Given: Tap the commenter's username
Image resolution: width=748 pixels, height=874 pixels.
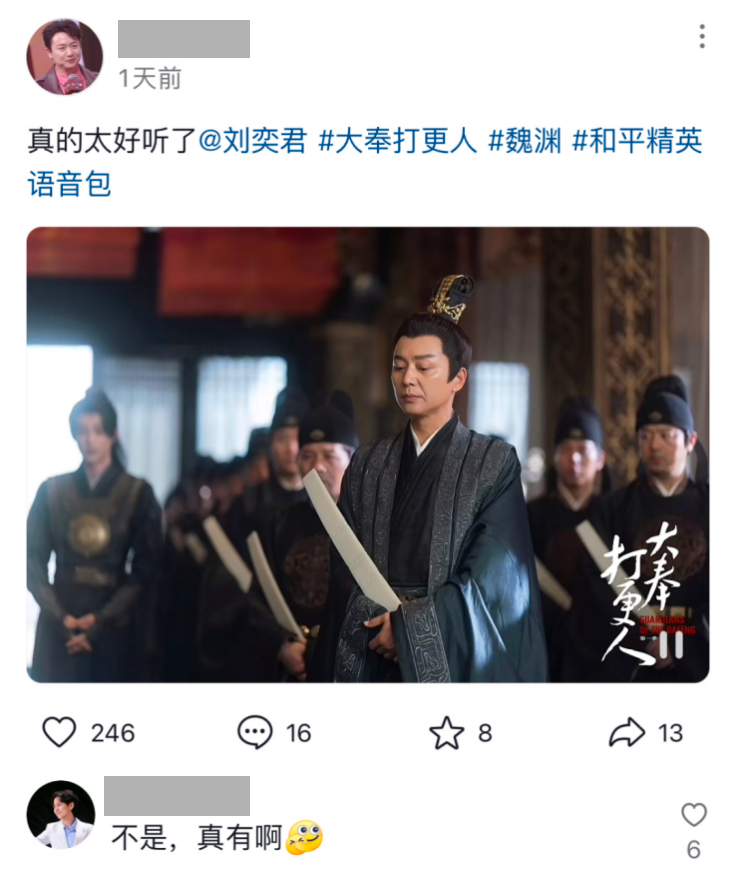Looking at the screenshot, I should pos(177,795).
